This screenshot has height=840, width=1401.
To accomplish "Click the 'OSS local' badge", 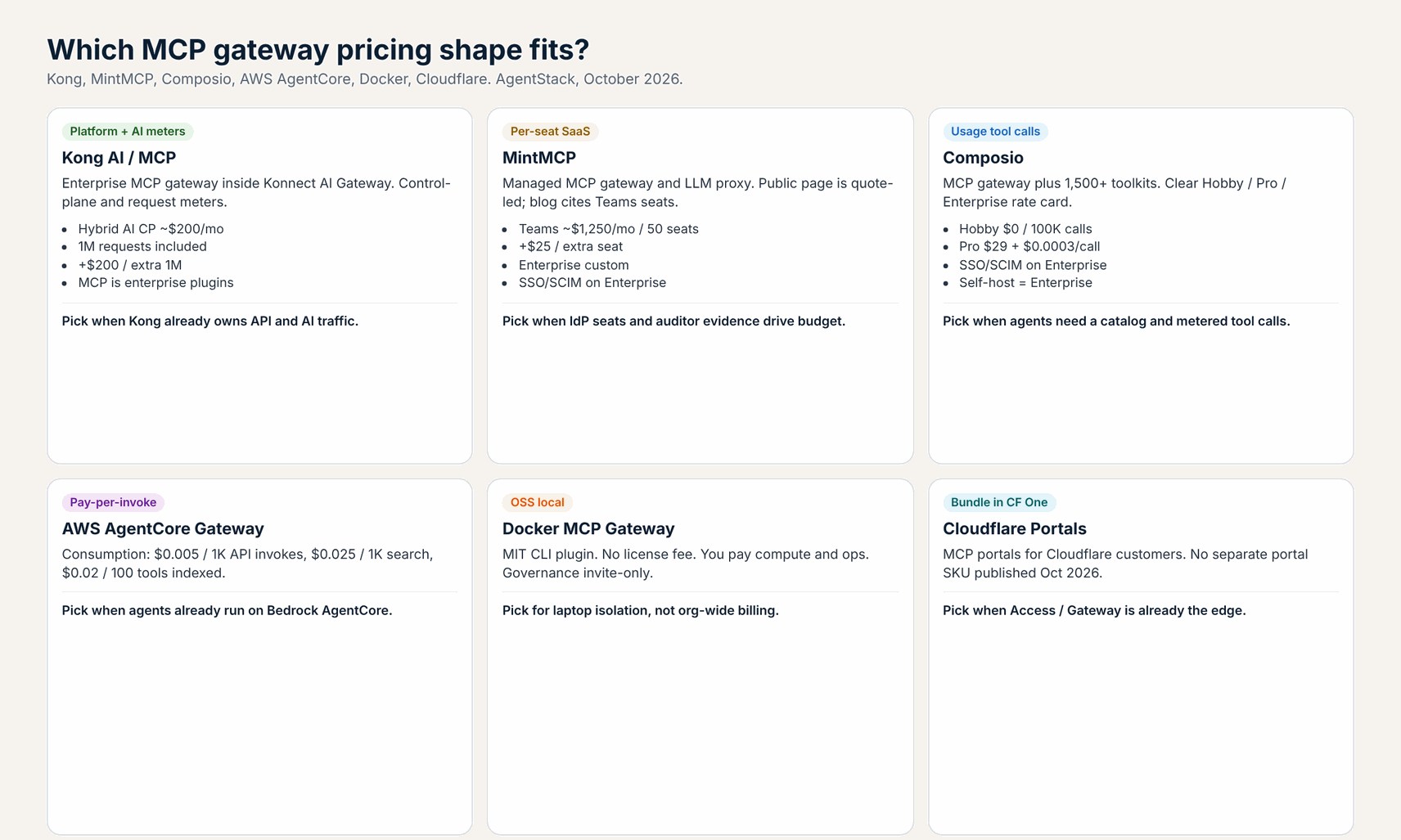I will (x=537, y=502).
